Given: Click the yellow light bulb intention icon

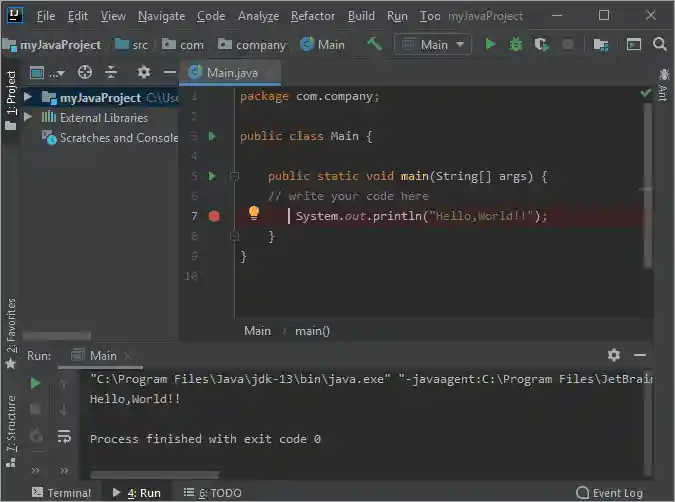Looking at the screenshot, I should (x=254, y=213).
